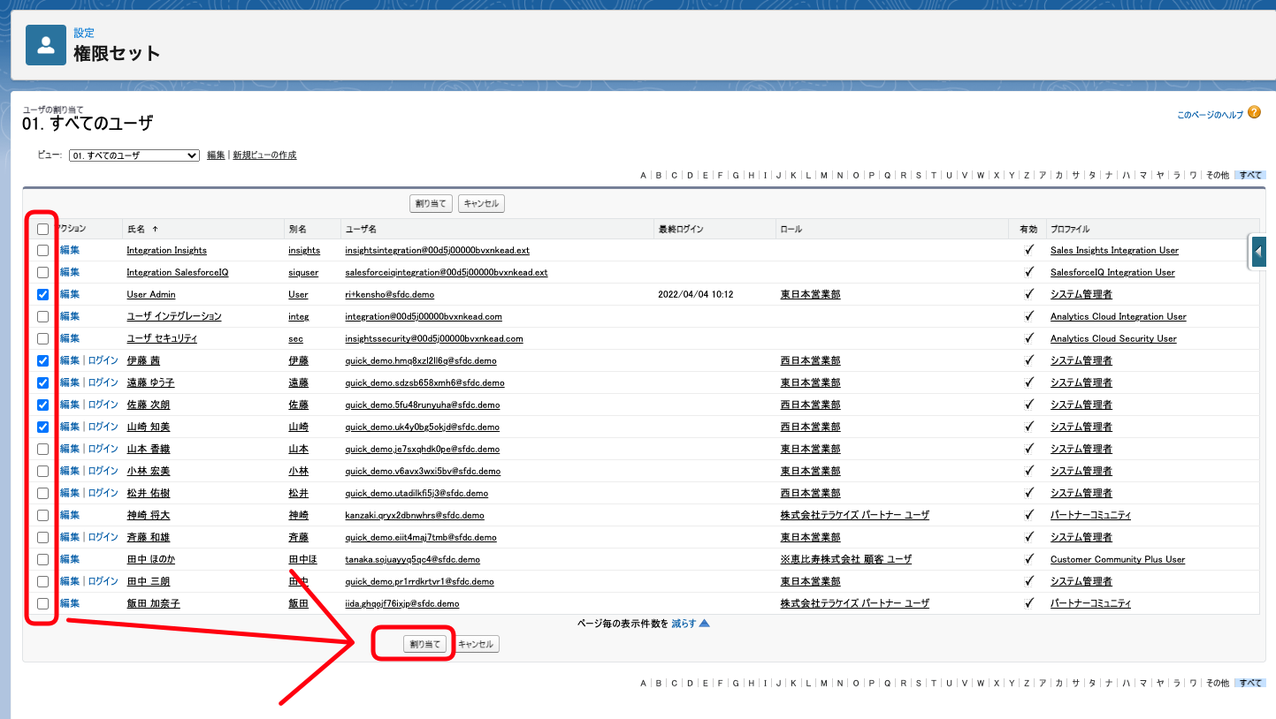Open the Integration Insights user name link

pyautogui.click(x=167, y=250)
